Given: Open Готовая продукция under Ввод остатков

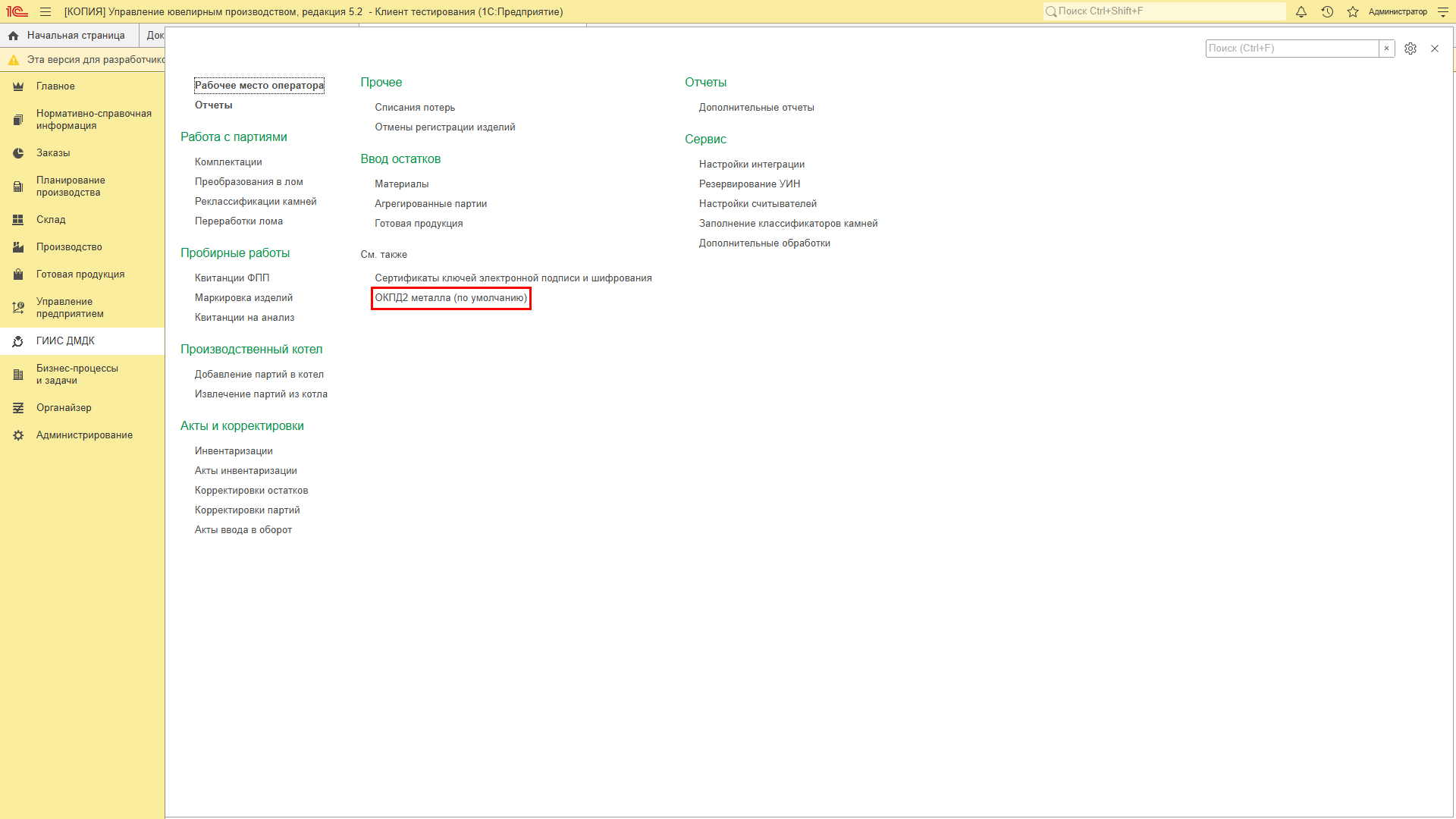Looking at the screenshot, I should click(x=419, y=224).
